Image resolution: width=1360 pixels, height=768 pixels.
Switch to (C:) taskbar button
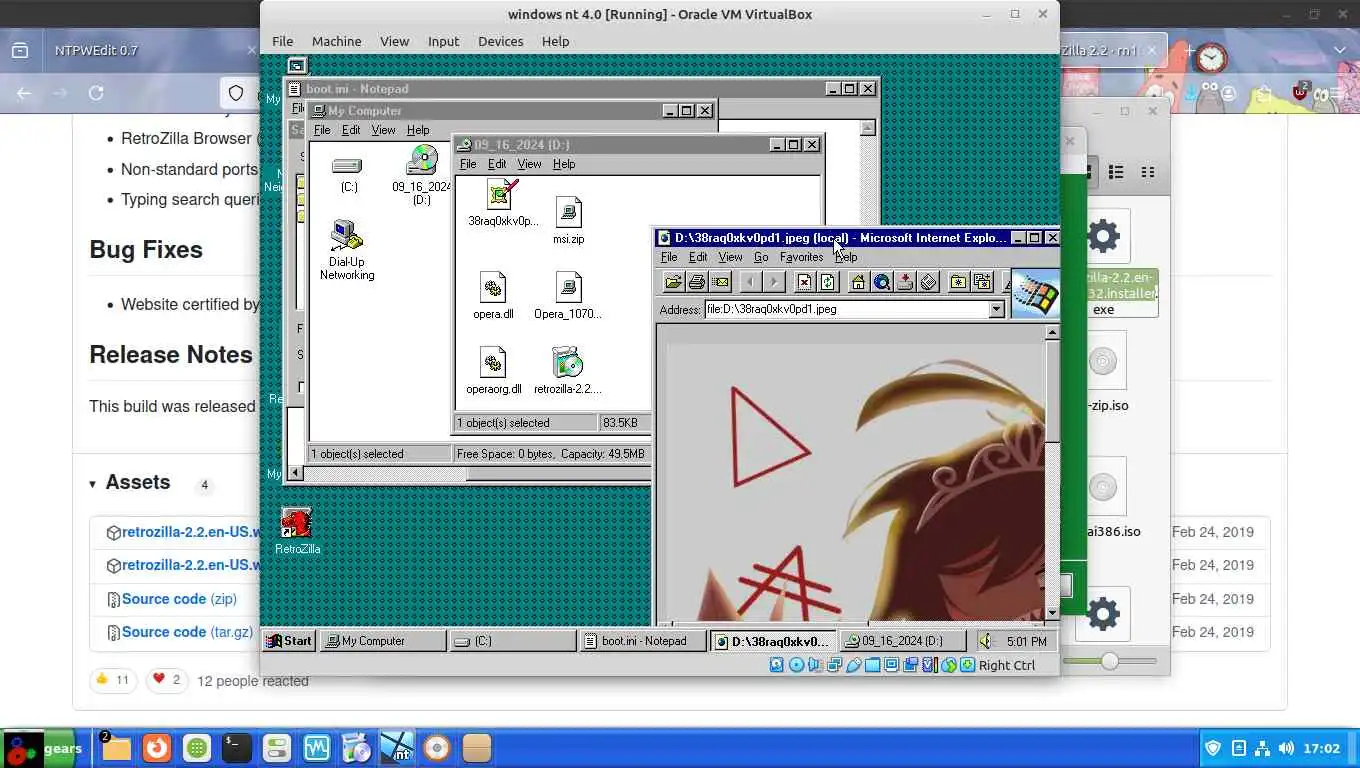(x=512, y=641)
